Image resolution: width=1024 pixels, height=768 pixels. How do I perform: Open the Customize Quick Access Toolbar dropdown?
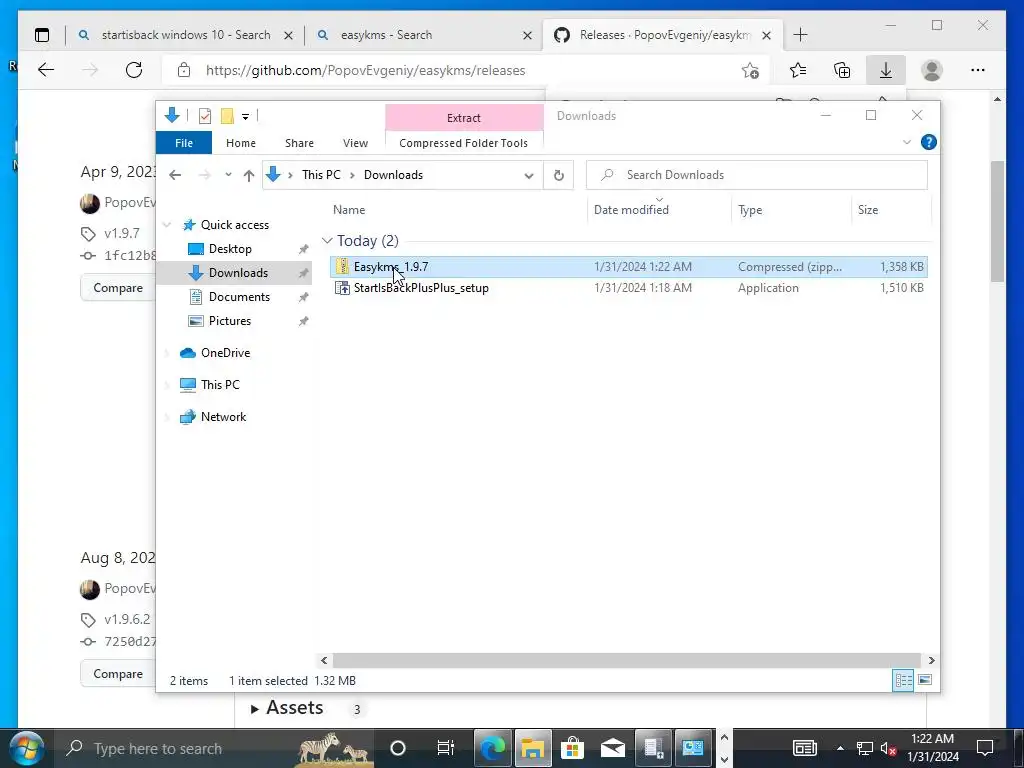click(246, 117)
